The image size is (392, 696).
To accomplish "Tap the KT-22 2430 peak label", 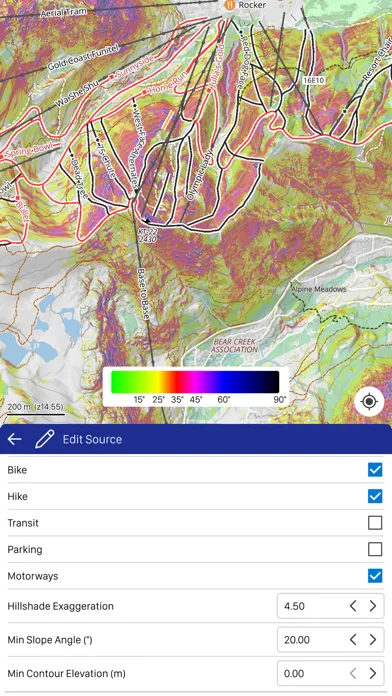I will 147,235.
